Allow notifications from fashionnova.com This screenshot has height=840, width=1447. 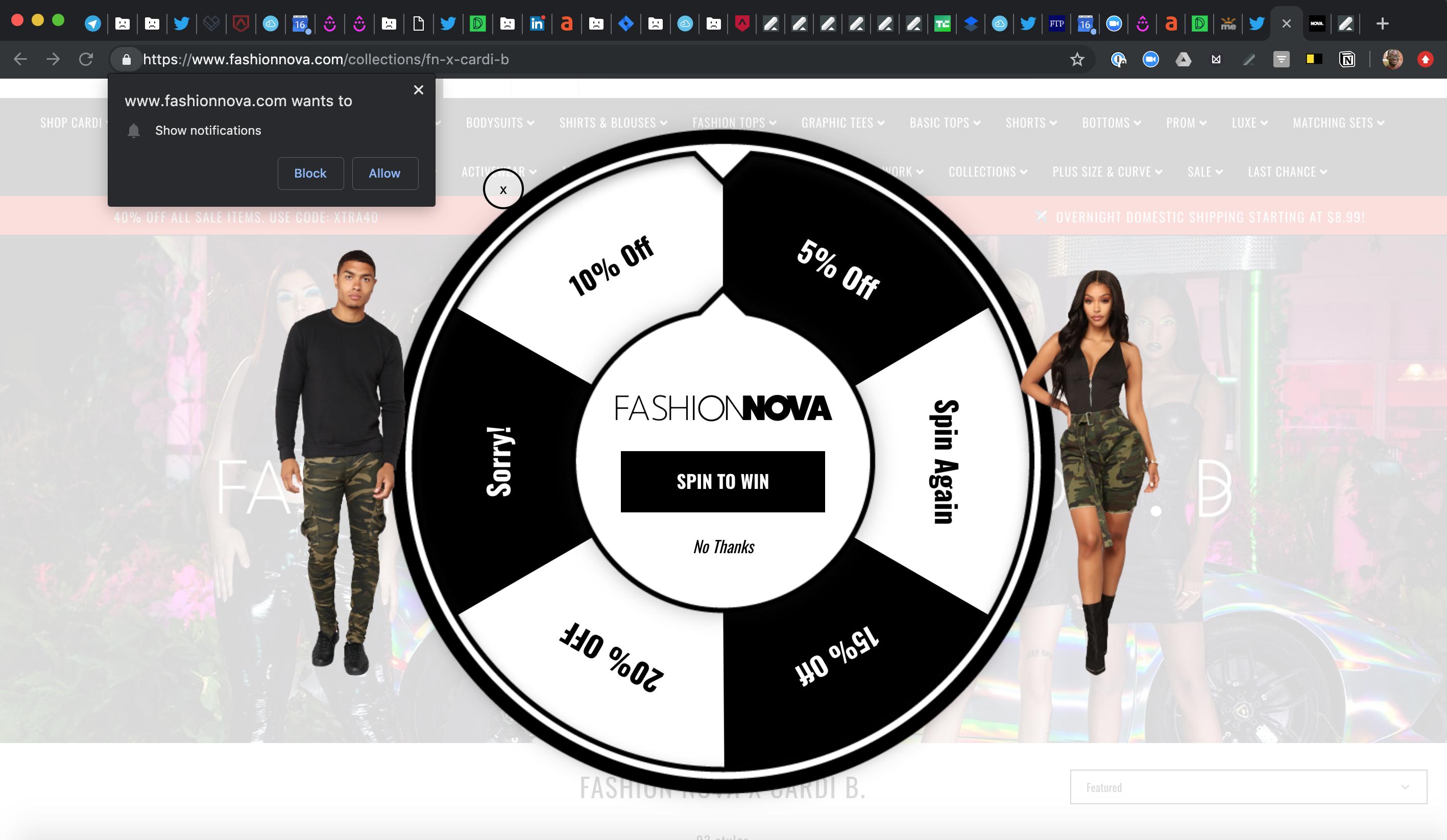384,174
